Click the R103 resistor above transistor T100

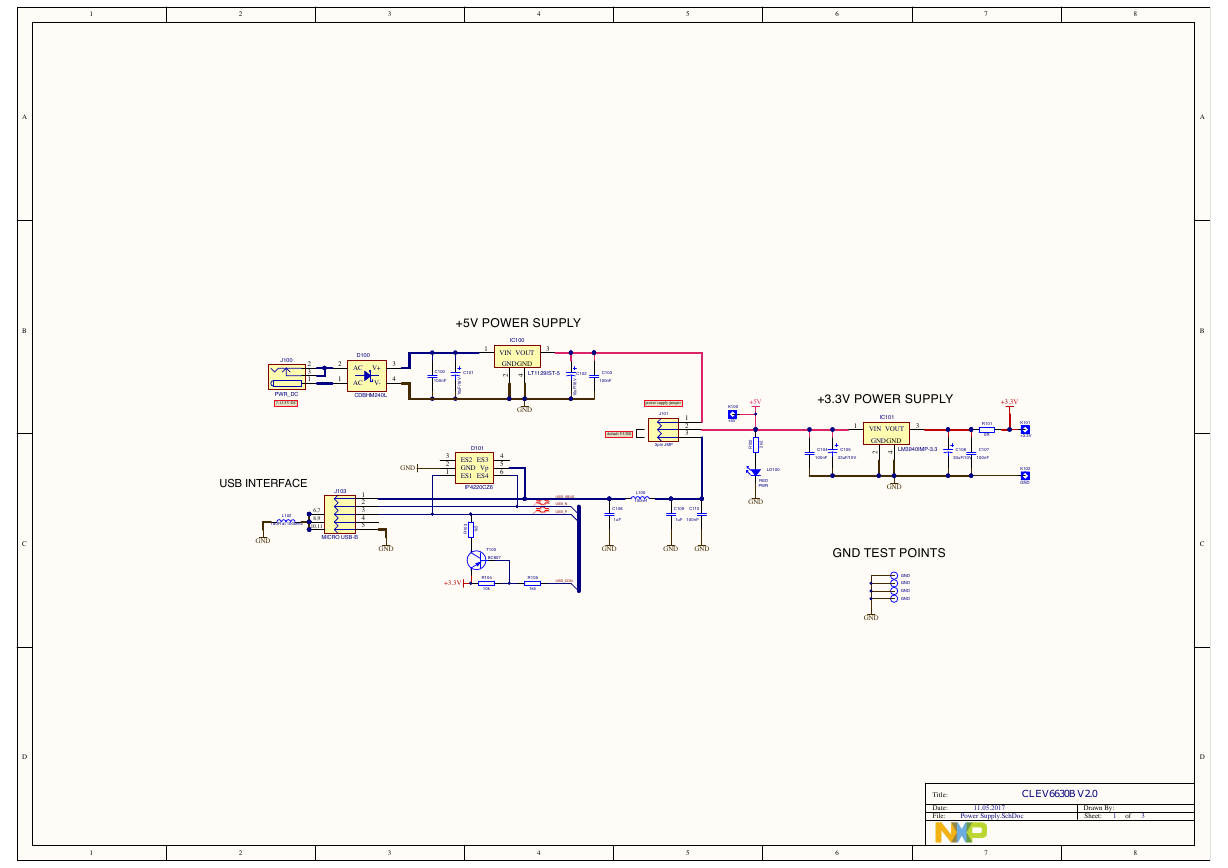tap(469, 529)
